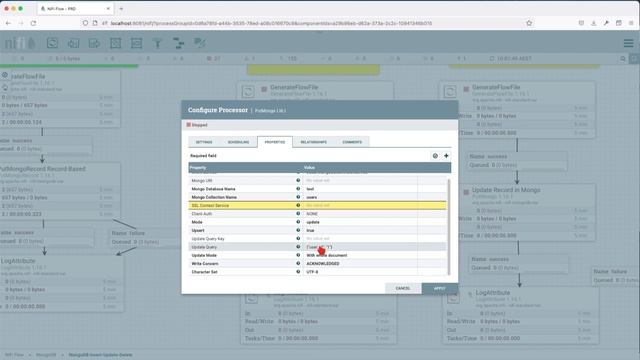This screenshot has height=360, width=640.
Task: Show help for Character Set property
Action: pyautogui.click(x=298, y=271)
